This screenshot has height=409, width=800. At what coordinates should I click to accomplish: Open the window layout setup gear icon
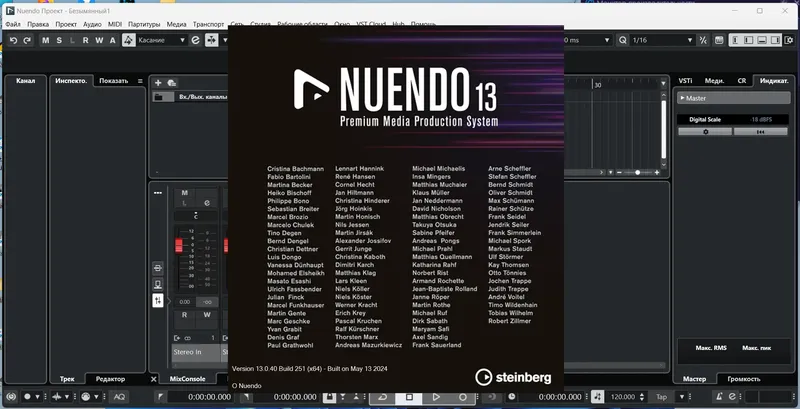click(789, 40)
